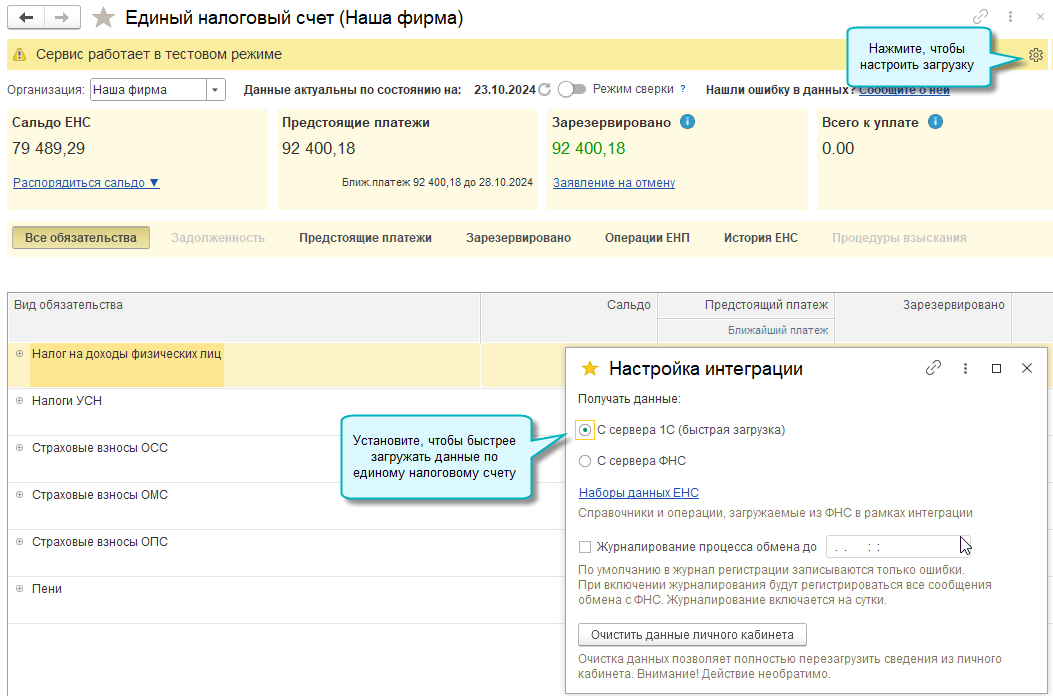Expand Налог на доходы физических лиц
Viewport: 1053px width, 696px height.
tap(19, 353)
